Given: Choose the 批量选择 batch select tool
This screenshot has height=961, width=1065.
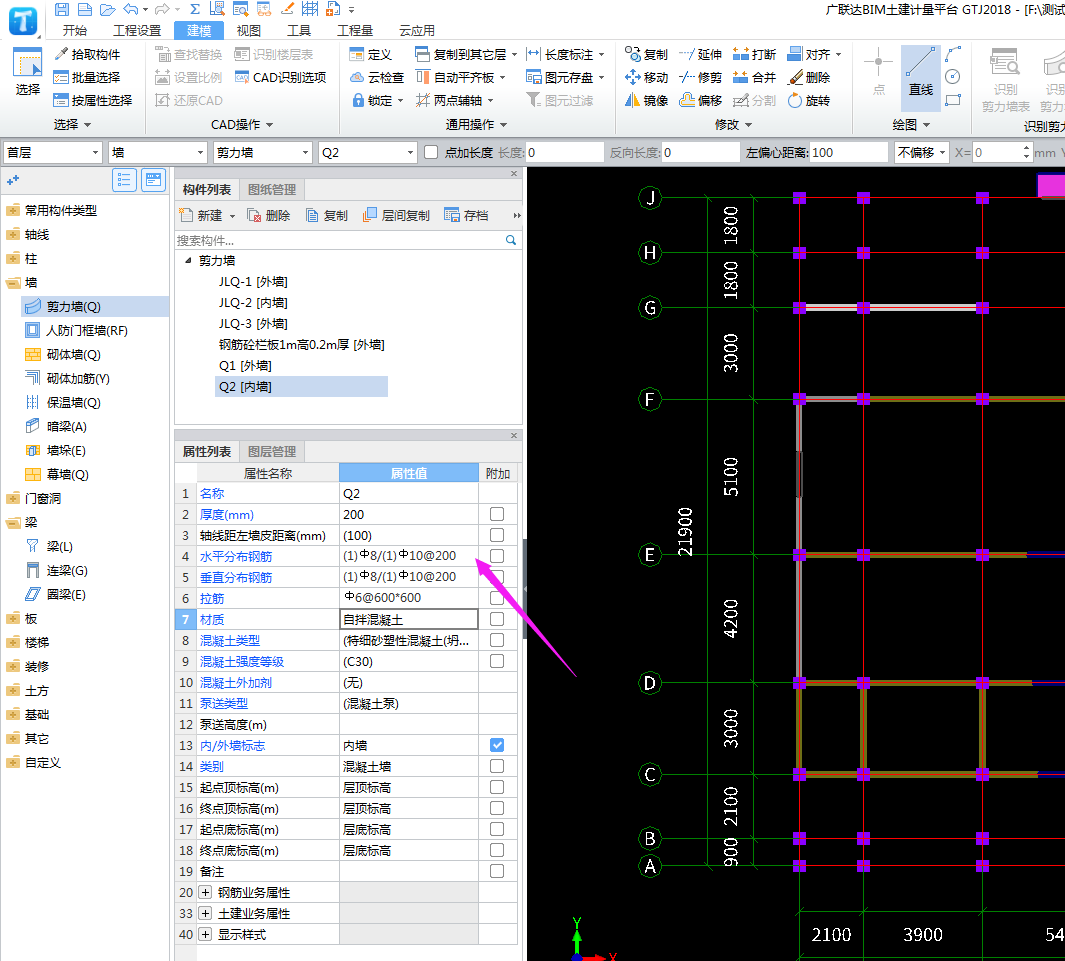Looking at the screenshot, I should [x=87, y=77].
